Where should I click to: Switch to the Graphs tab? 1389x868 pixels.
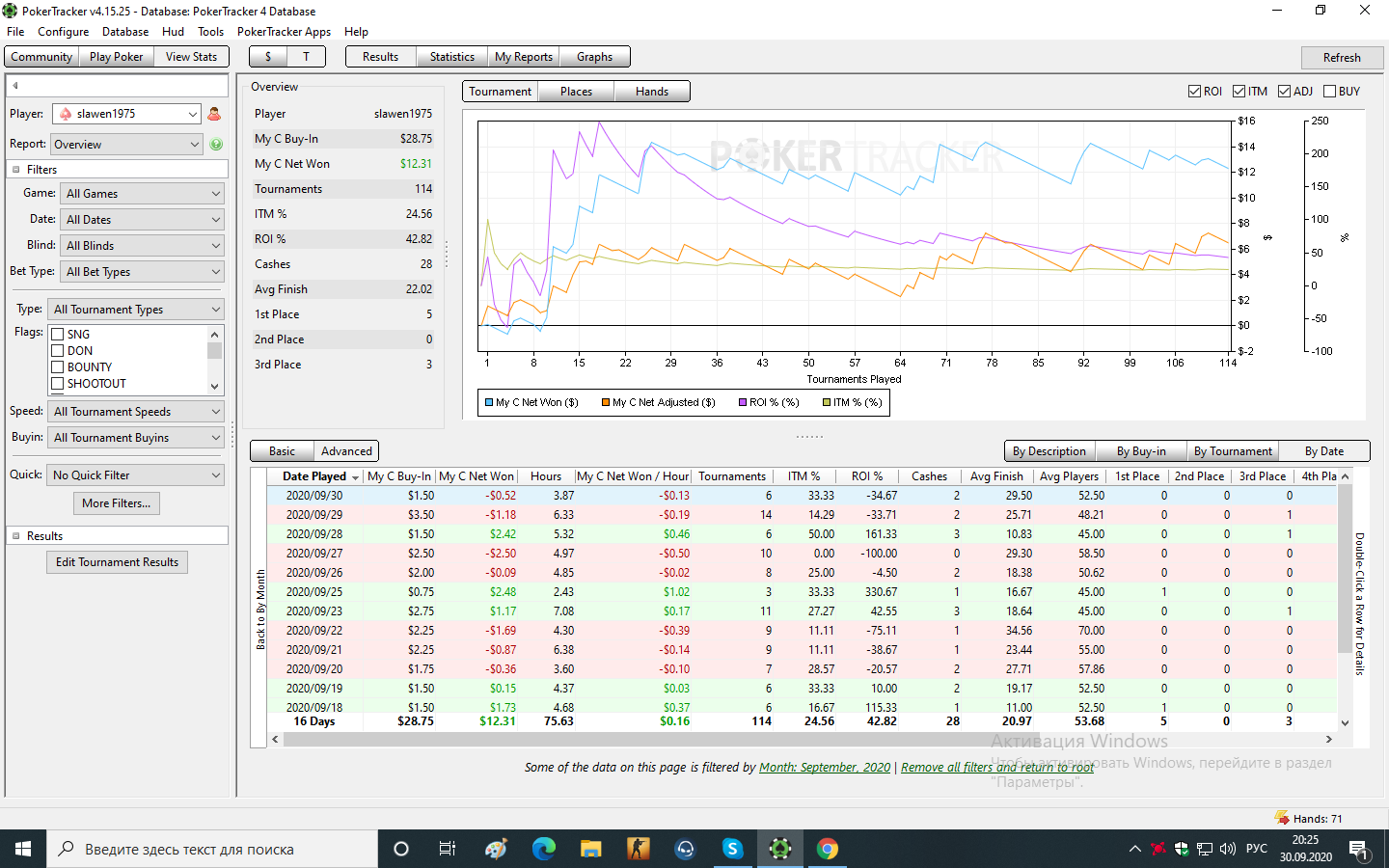pos(594,57)
